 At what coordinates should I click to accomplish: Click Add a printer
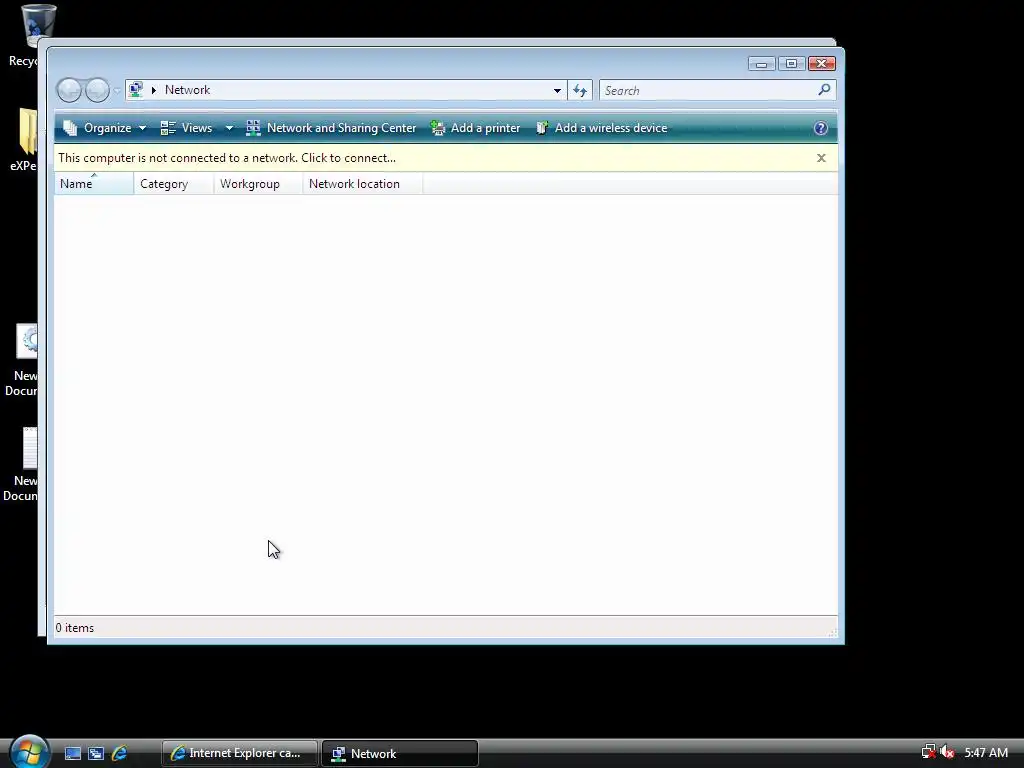[475, 128]
